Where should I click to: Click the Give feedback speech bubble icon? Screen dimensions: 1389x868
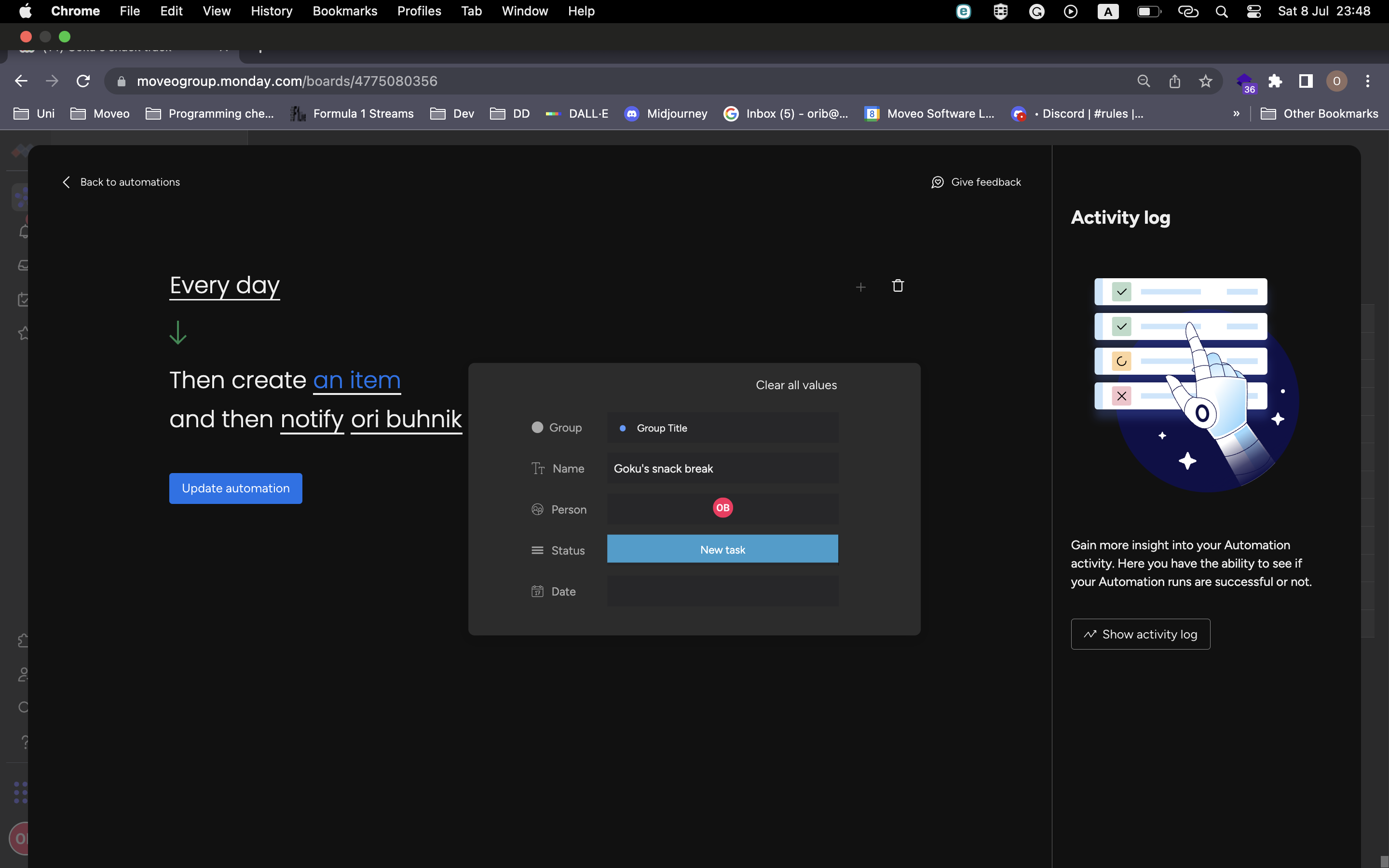point(937,182)
